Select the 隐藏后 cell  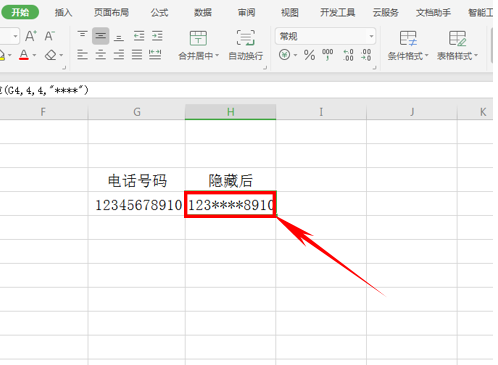pos(230,180)
